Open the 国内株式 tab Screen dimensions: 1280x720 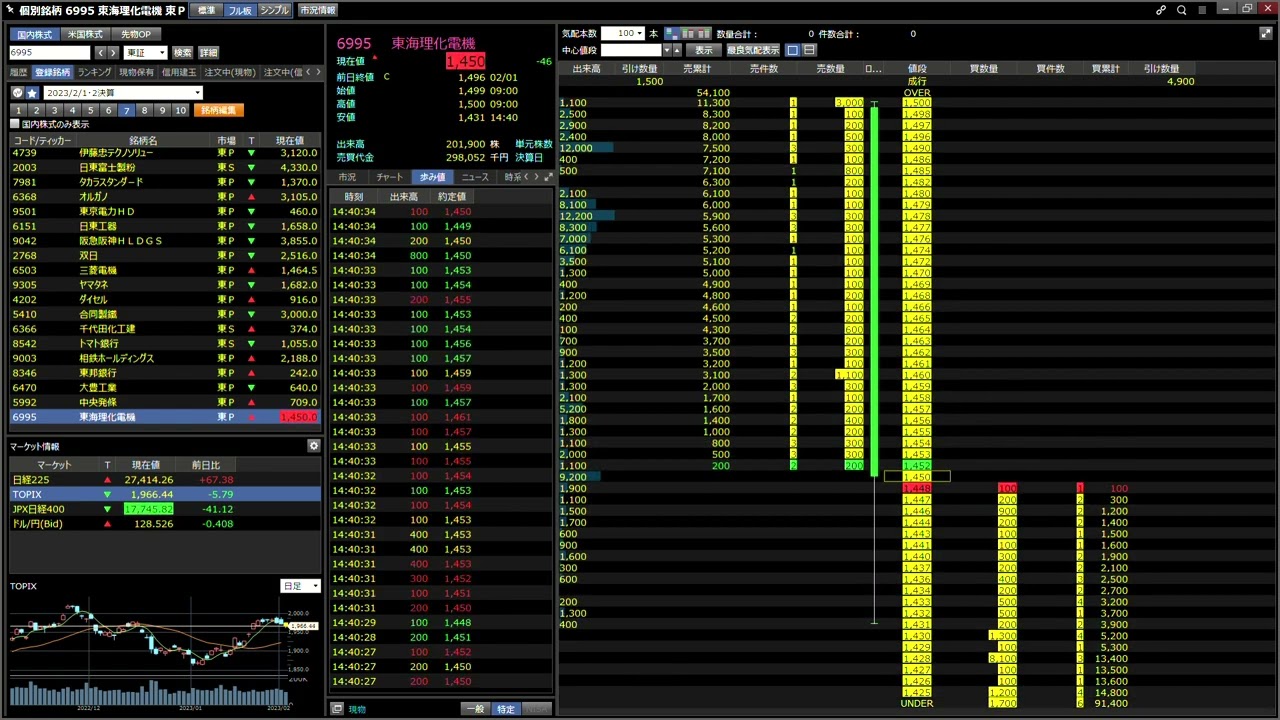point(35,34)
